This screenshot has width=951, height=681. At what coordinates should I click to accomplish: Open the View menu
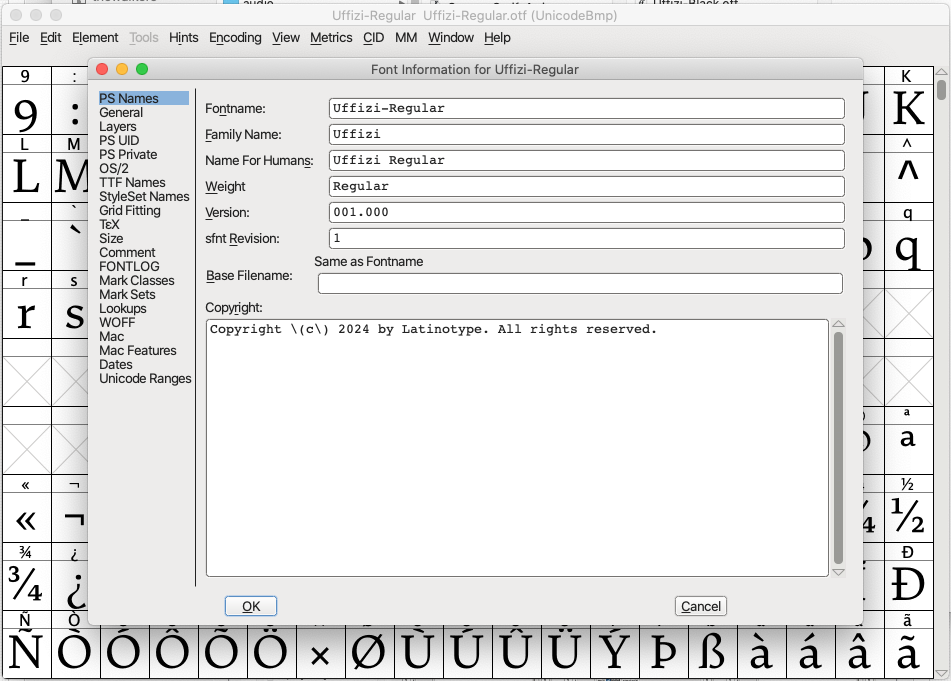tap(286, 38)
